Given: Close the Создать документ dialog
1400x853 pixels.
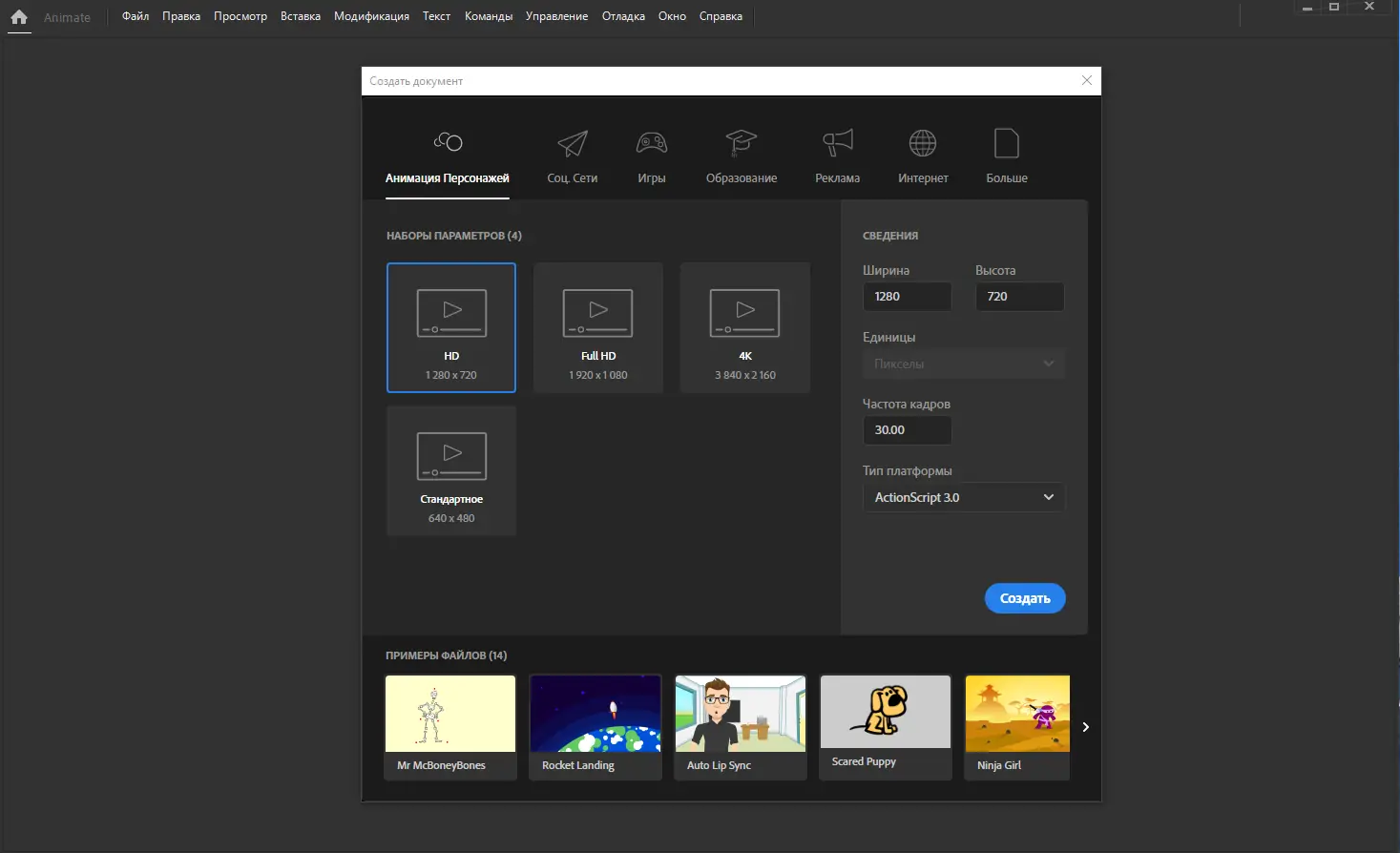Looking at the screenshot, I should click(1086, 80).
